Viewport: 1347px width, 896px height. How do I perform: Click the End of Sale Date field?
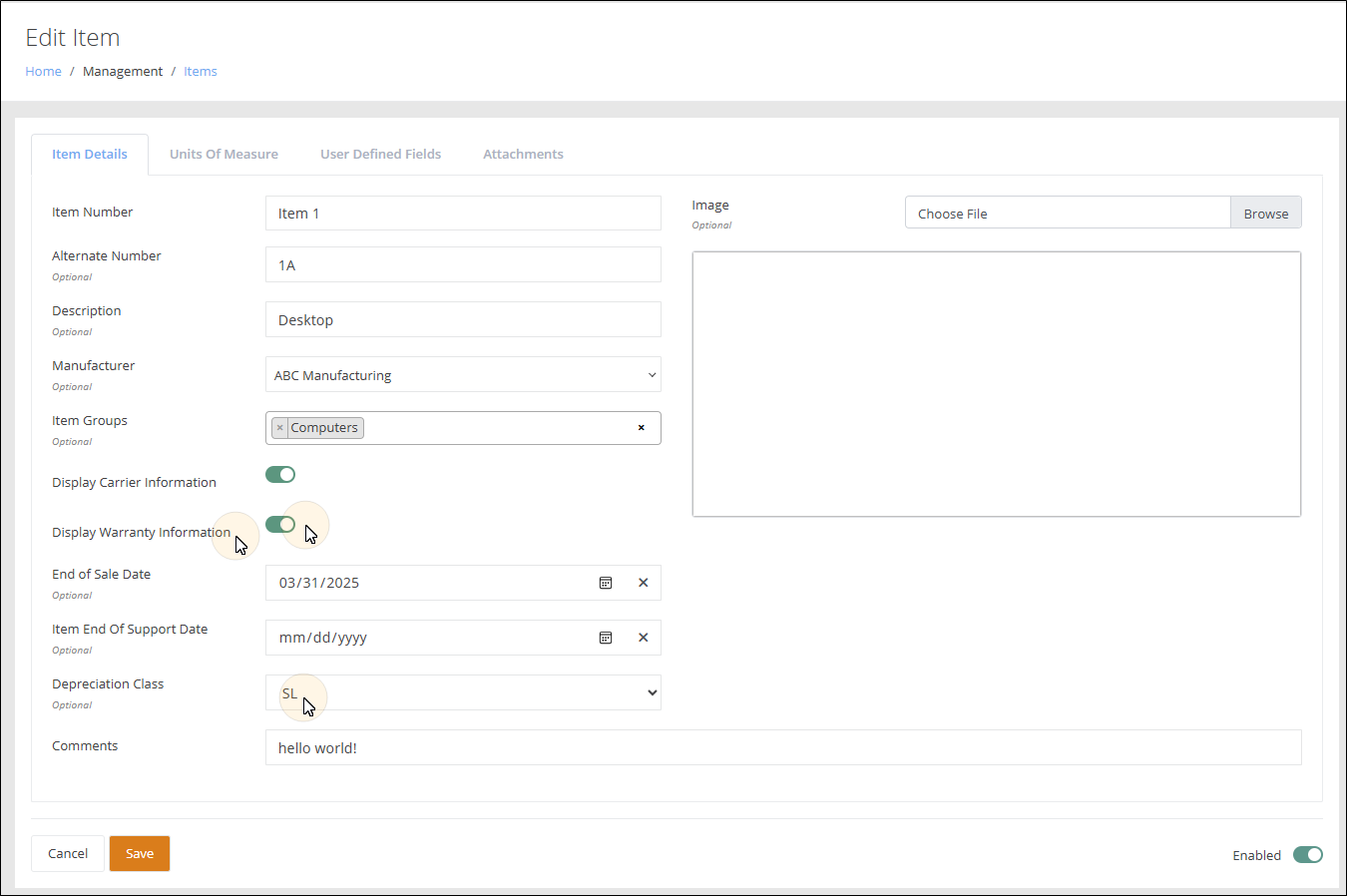463,583
